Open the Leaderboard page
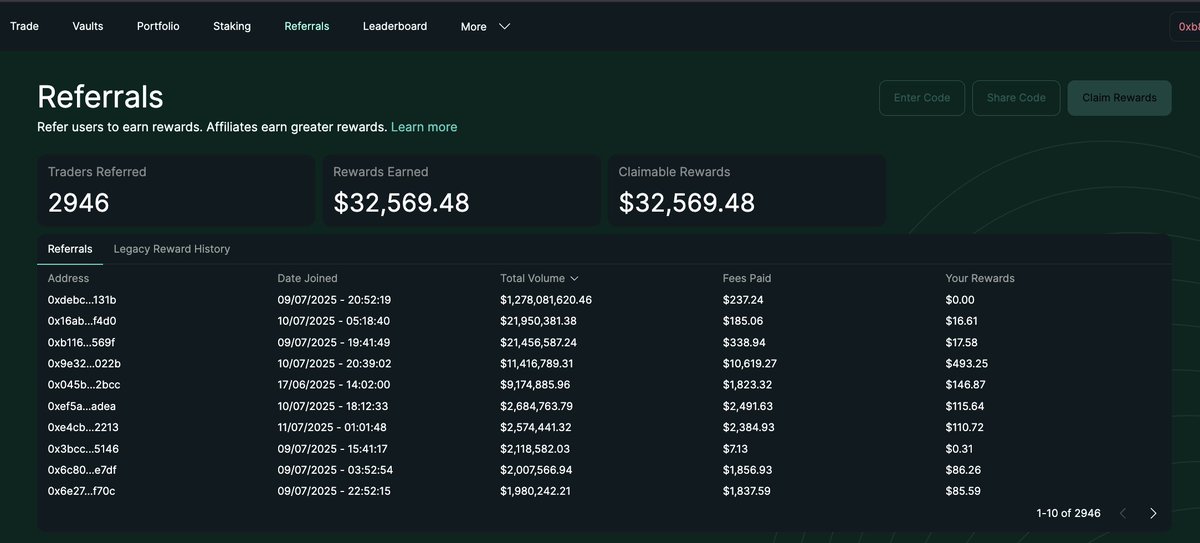This screenshot has height=543, width=1200. coord(395,26)
